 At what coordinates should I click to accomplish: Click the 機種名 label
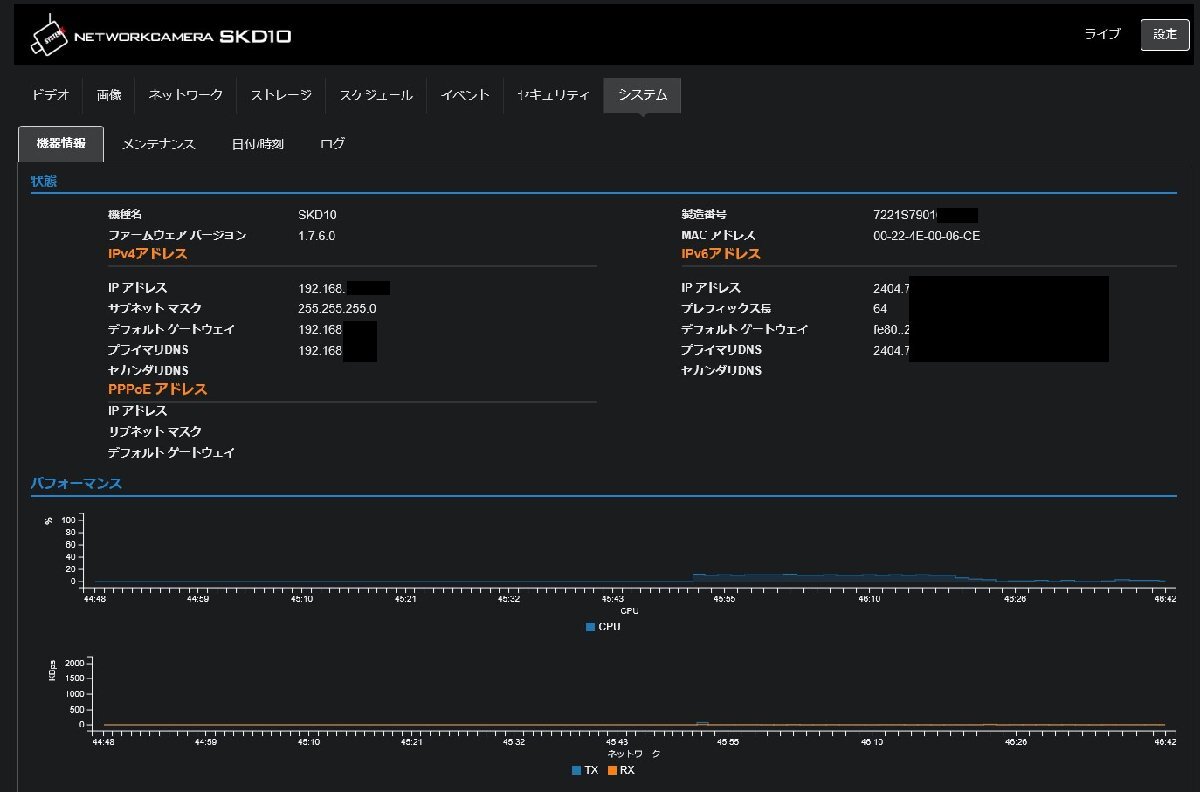click(x=125, y=215)
